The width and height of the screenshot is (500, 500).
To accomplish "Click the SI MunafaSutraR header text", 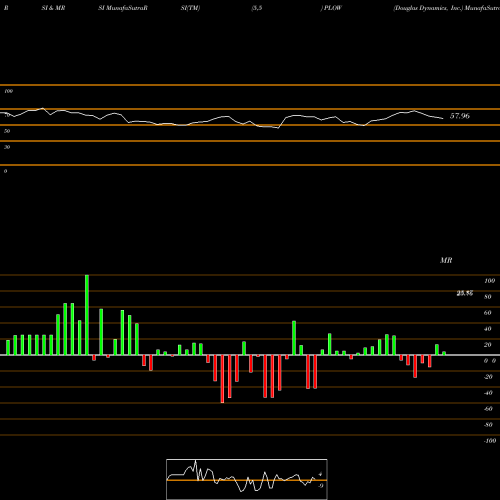I will (x=123, y=8).
